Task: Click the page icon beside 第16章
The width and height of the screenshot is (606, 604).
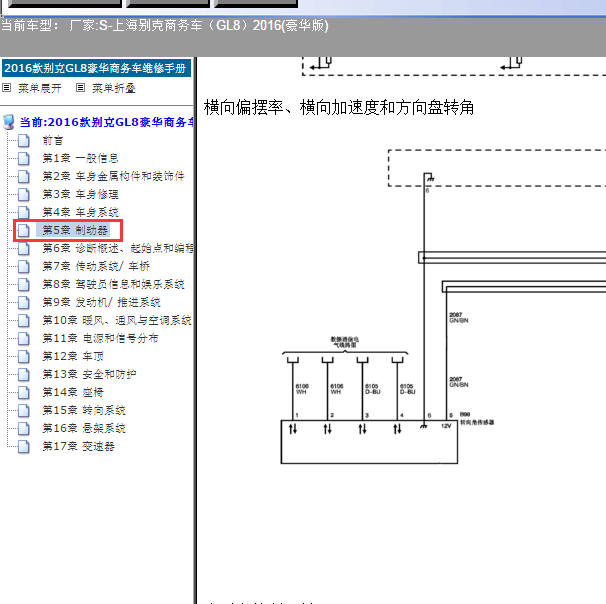Action: pos(24,429)
